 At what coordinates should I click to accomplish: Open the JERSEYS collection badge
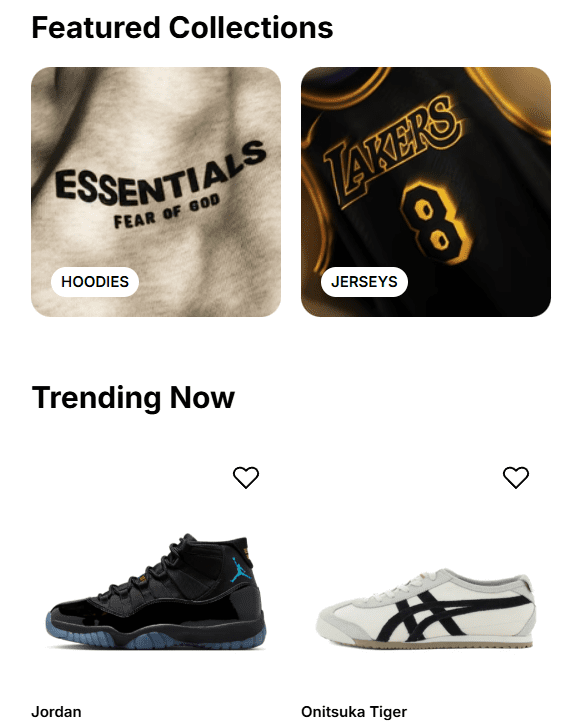click(364, 282)
